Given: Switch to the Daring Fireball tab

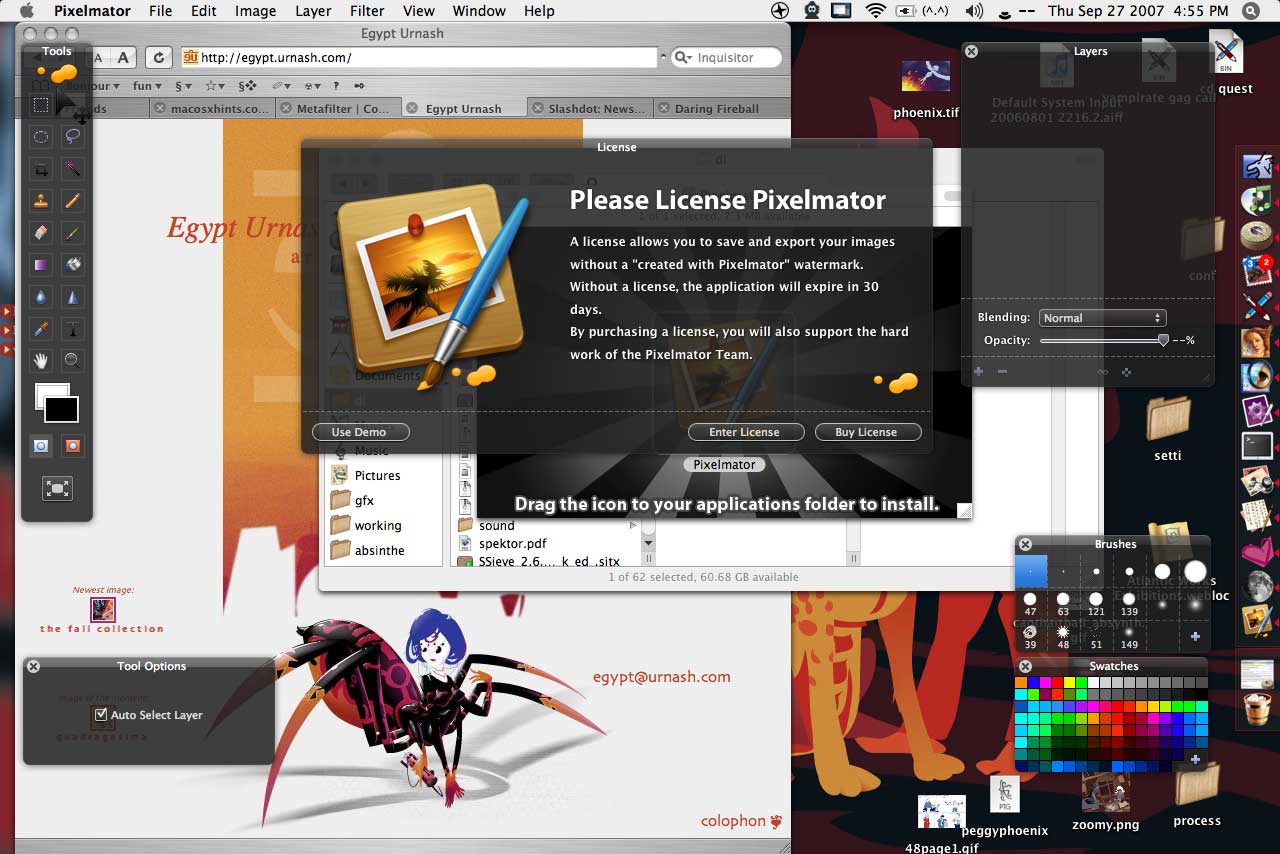Looking at the screenshot, I should [716, 109].
